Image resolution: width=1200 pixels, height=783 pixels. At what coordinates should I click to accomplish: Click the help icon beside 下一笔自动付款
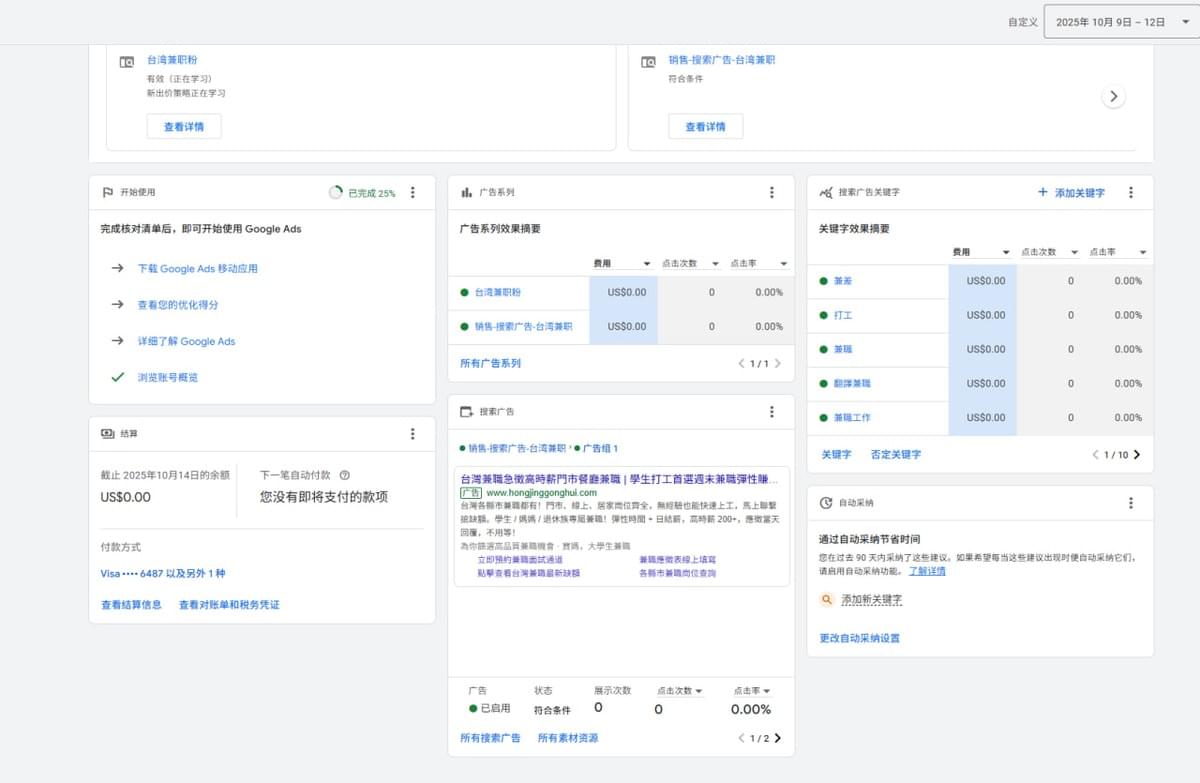point(345,476)
